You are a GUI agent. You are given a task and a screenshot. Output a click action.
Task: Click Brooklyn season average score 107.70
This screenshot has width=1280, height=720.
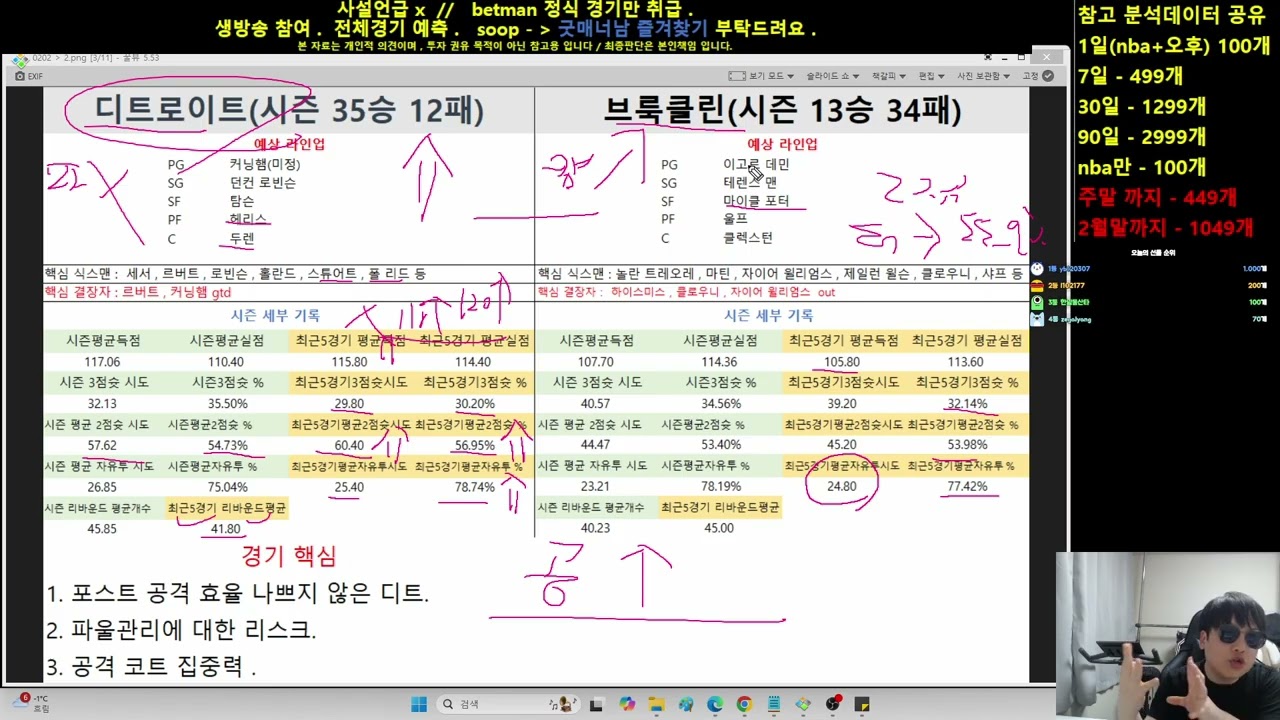click(595, 362)
